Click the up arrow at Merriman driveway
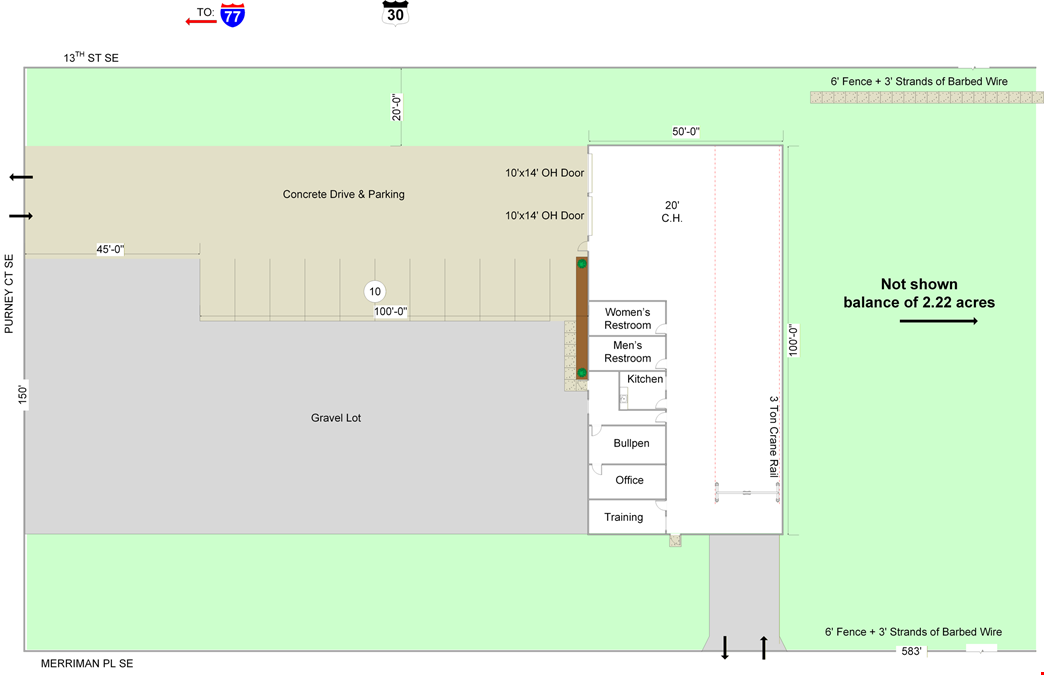 (764, 648)
